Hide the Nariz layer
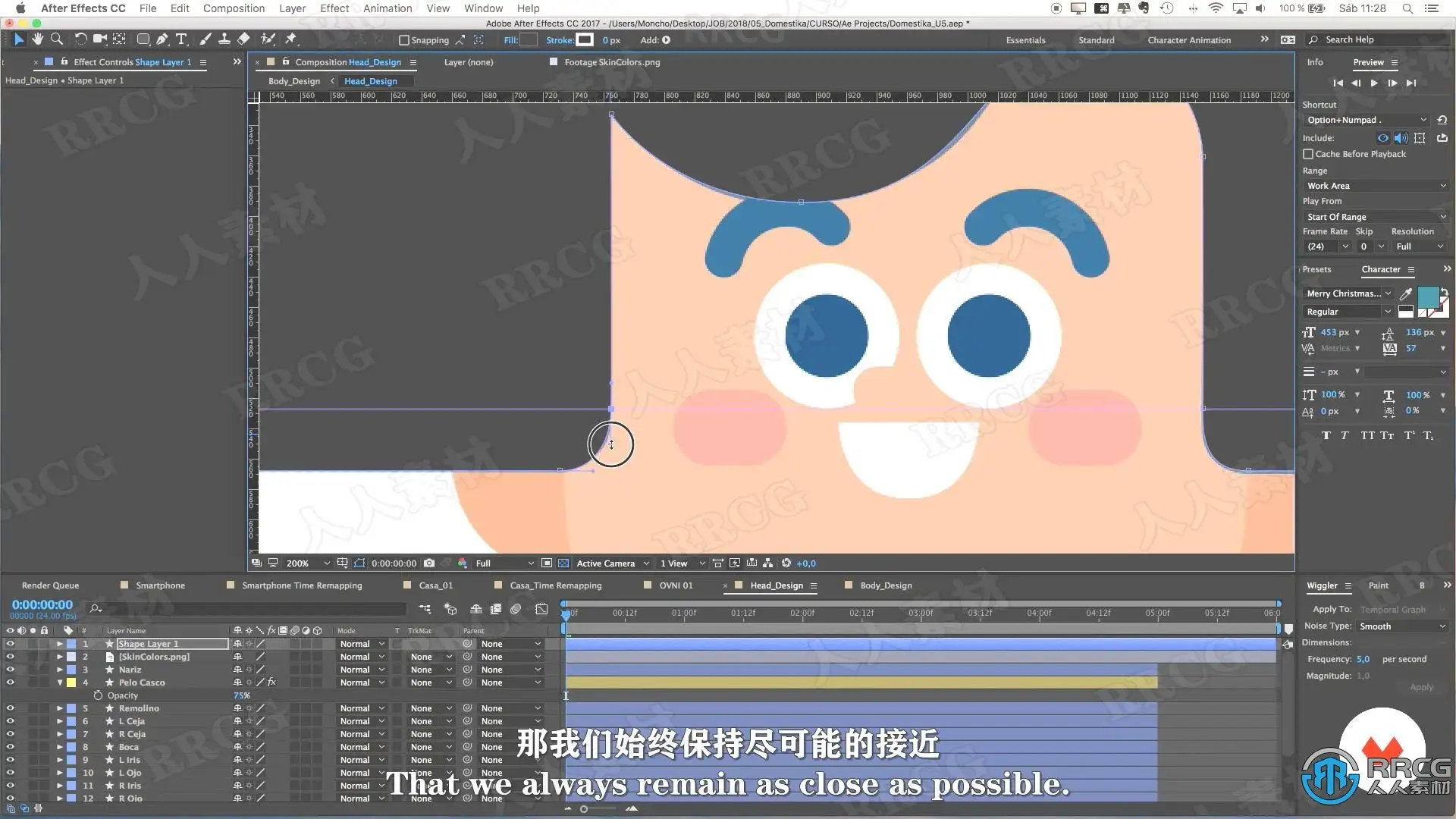 [x=10, y=670]
